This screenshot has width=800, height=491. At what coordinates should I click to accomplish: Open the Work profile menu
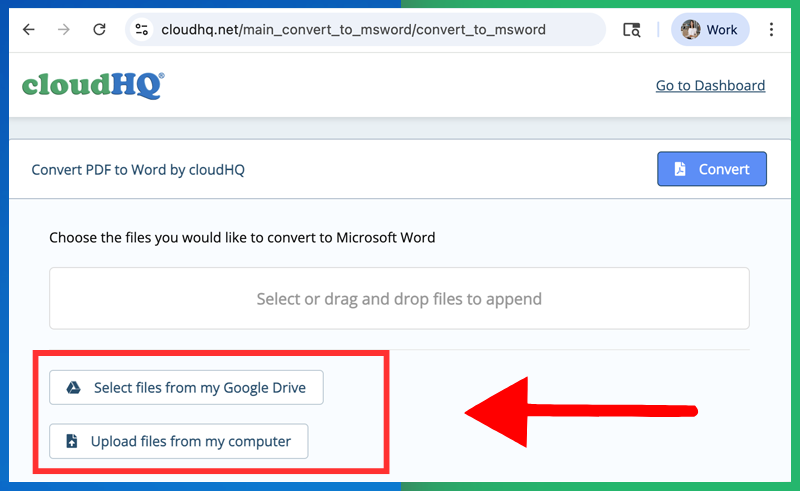pos(710,30)
